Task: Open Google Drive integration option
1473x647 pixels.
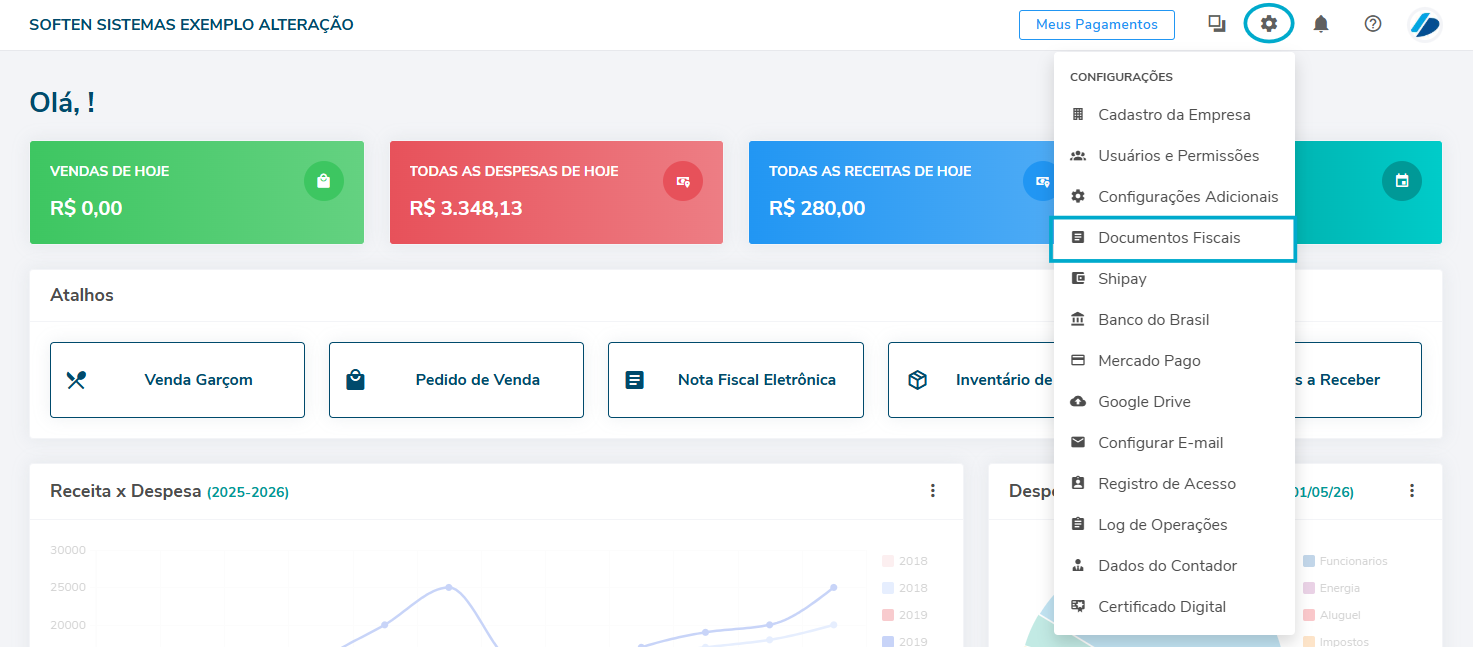Action: tap(1145, 402)
